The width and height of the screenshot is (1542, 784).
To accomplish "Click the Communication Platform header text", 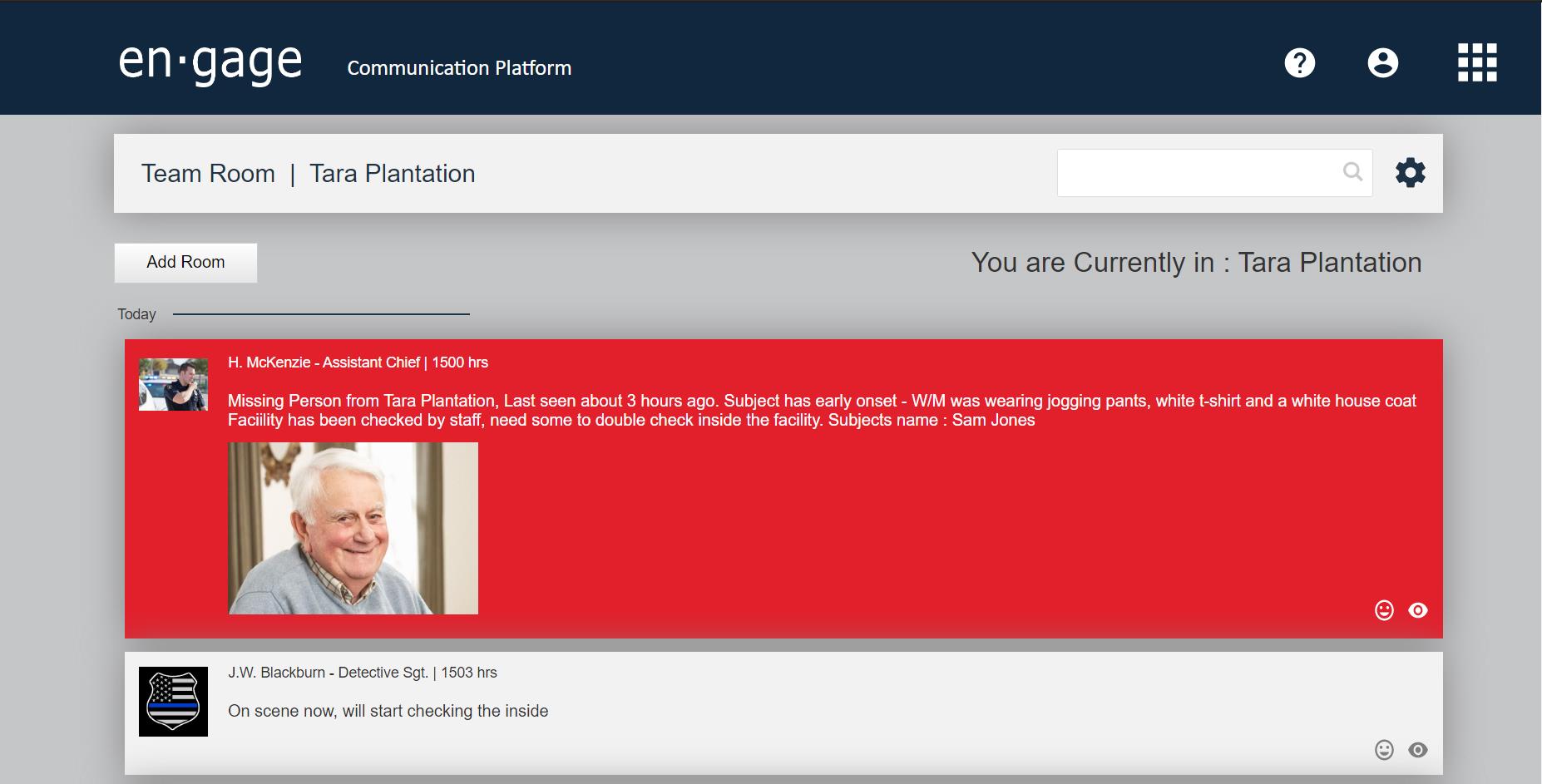I will click(459, 68).
